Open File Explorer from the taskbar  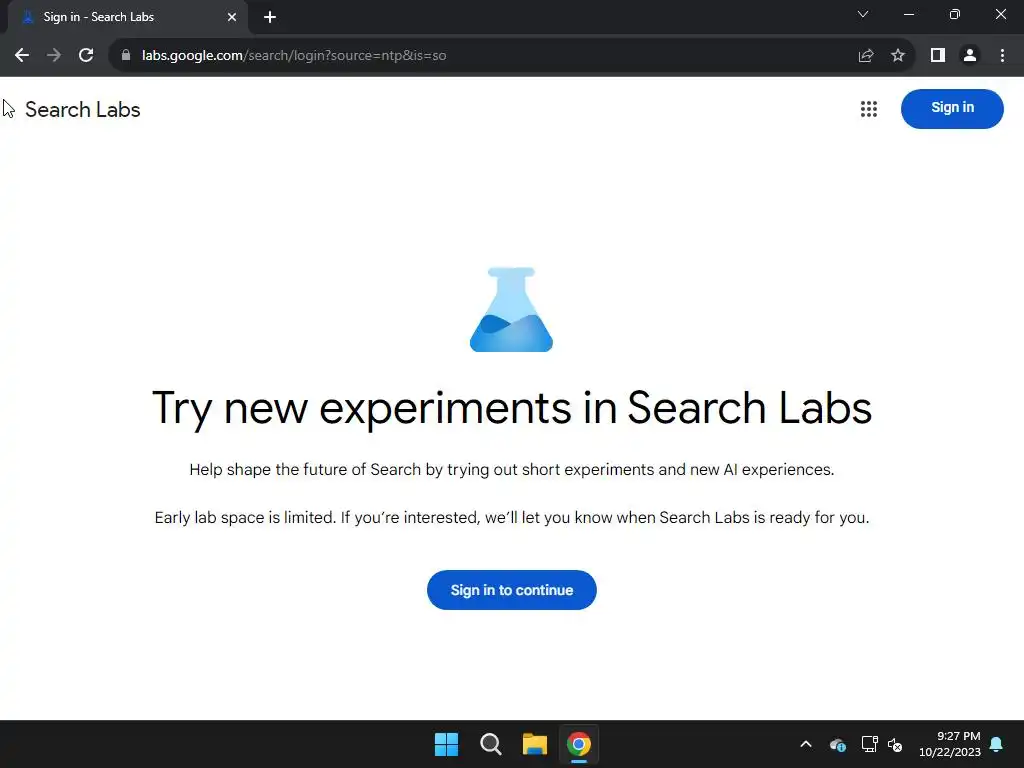pos(535,744)
